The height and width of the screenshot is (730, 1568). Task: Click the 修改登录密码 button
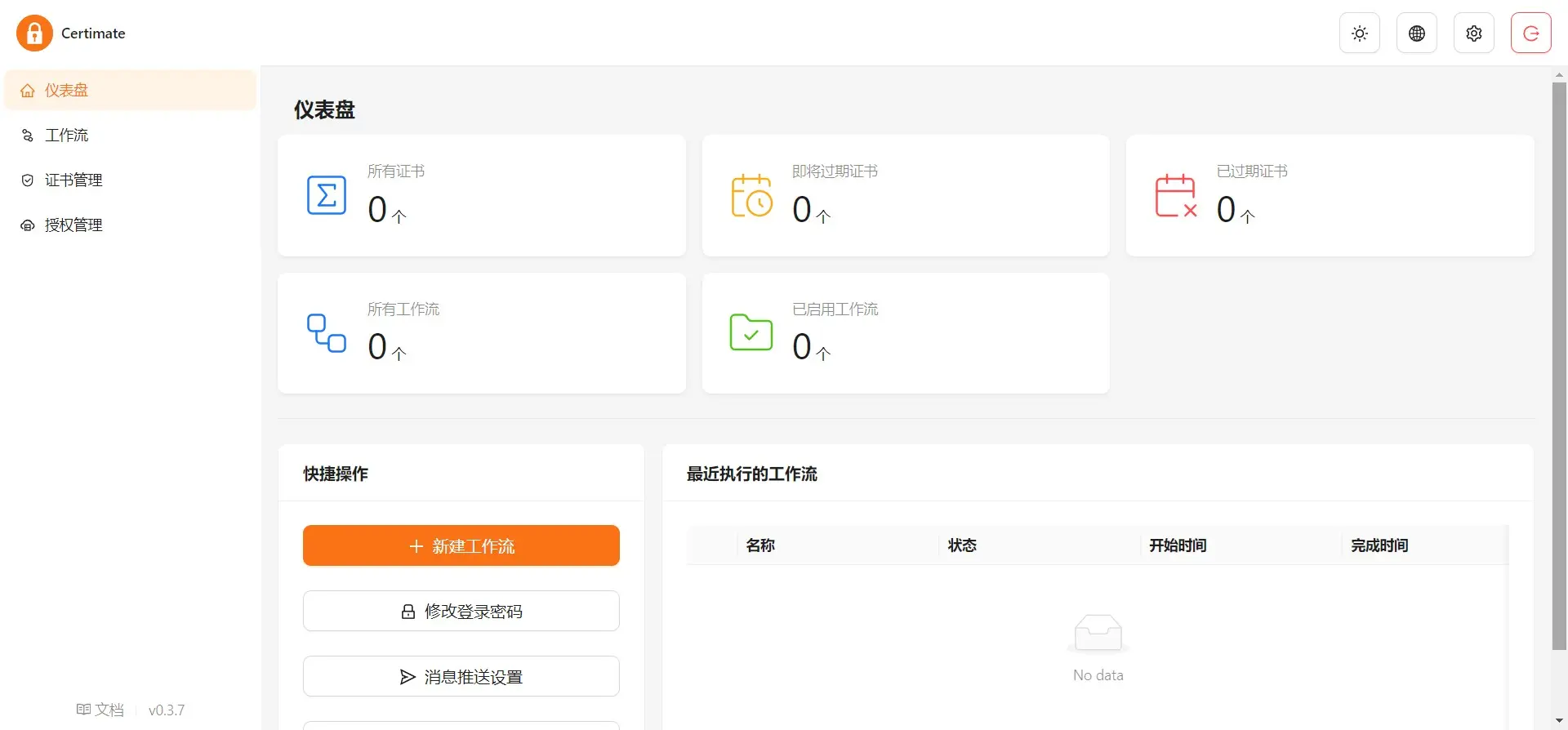tap(461, 612)
